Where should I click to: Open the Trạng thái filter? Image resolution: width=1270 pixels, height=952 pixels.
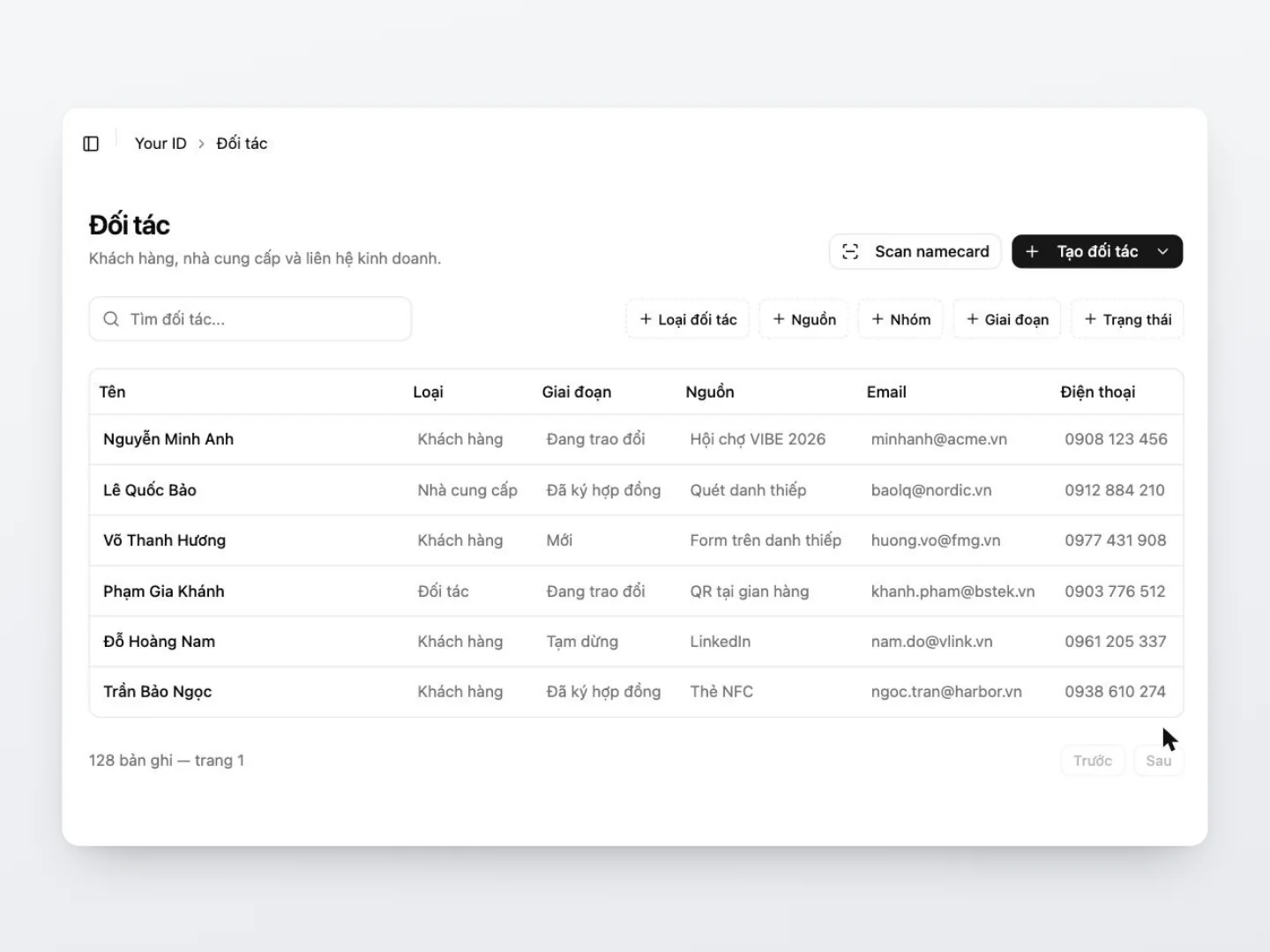tap(1127, 319)
